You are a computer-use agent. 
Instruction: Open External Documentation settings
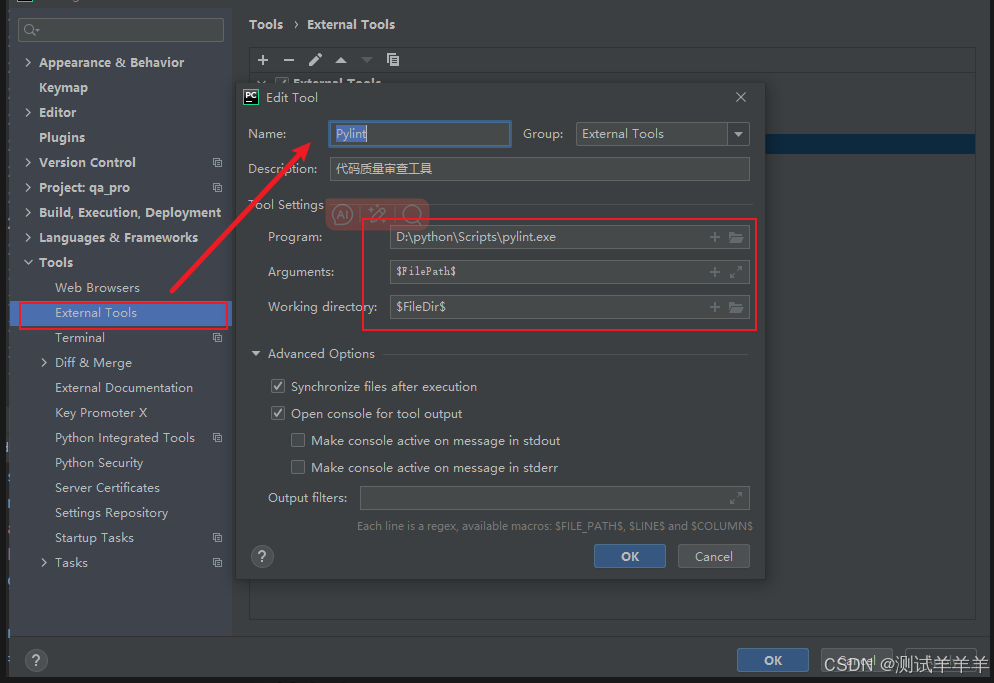[x=124, y=387]
